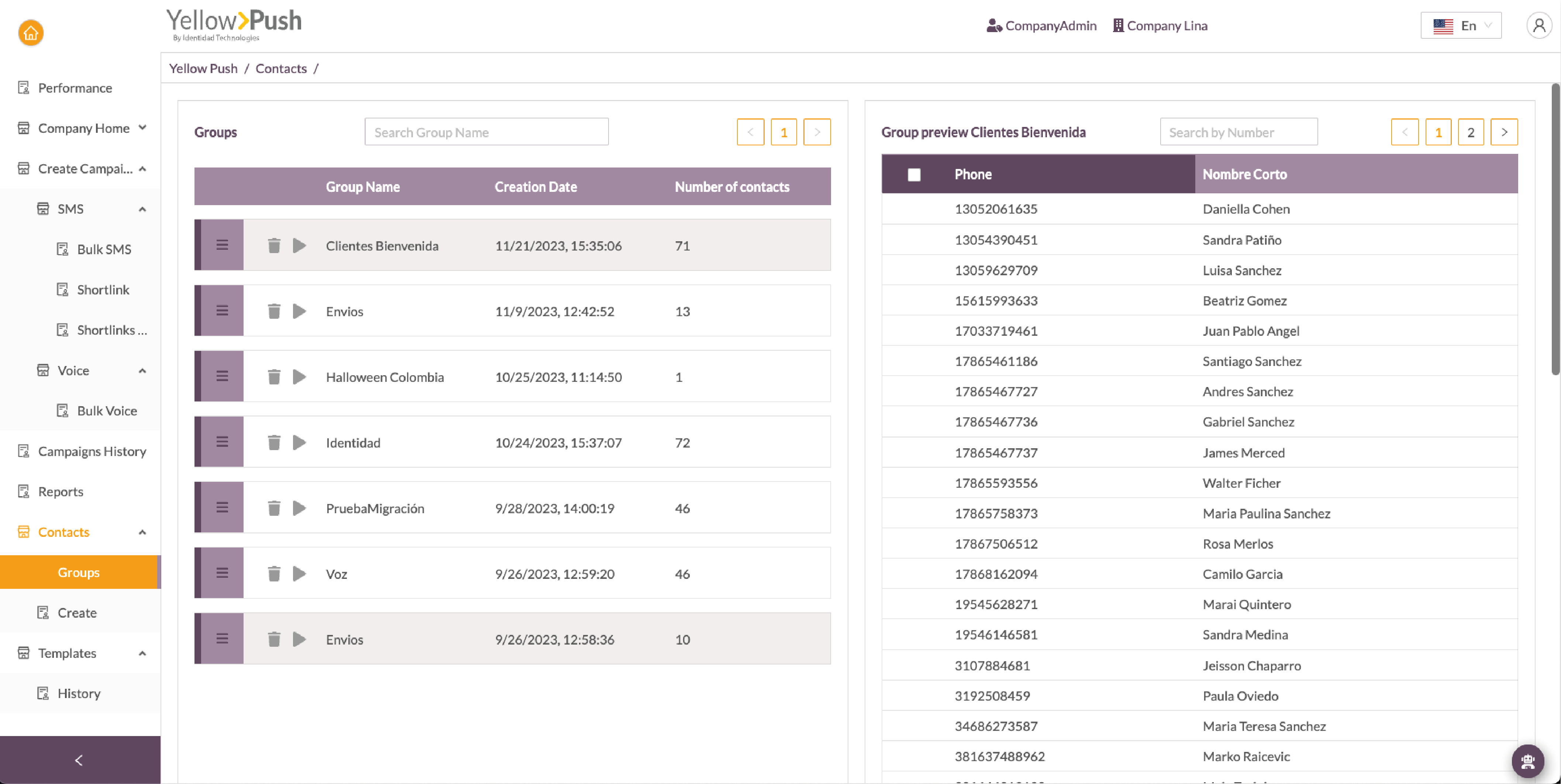This screenshot has height=784, width=1561.
Task: Toggle select-all checkbox in Phone header
Action: click(x=914, y=175)
